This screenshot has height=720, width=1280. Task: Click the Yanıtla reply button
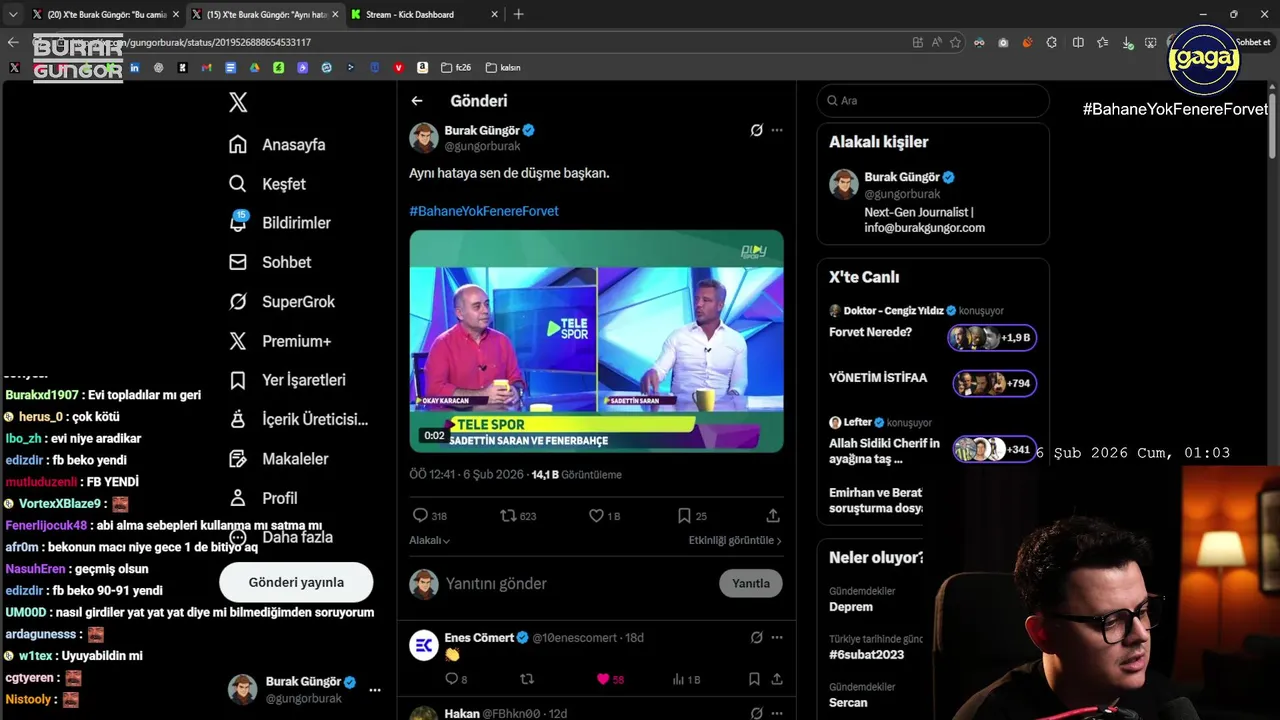point(751,583)
